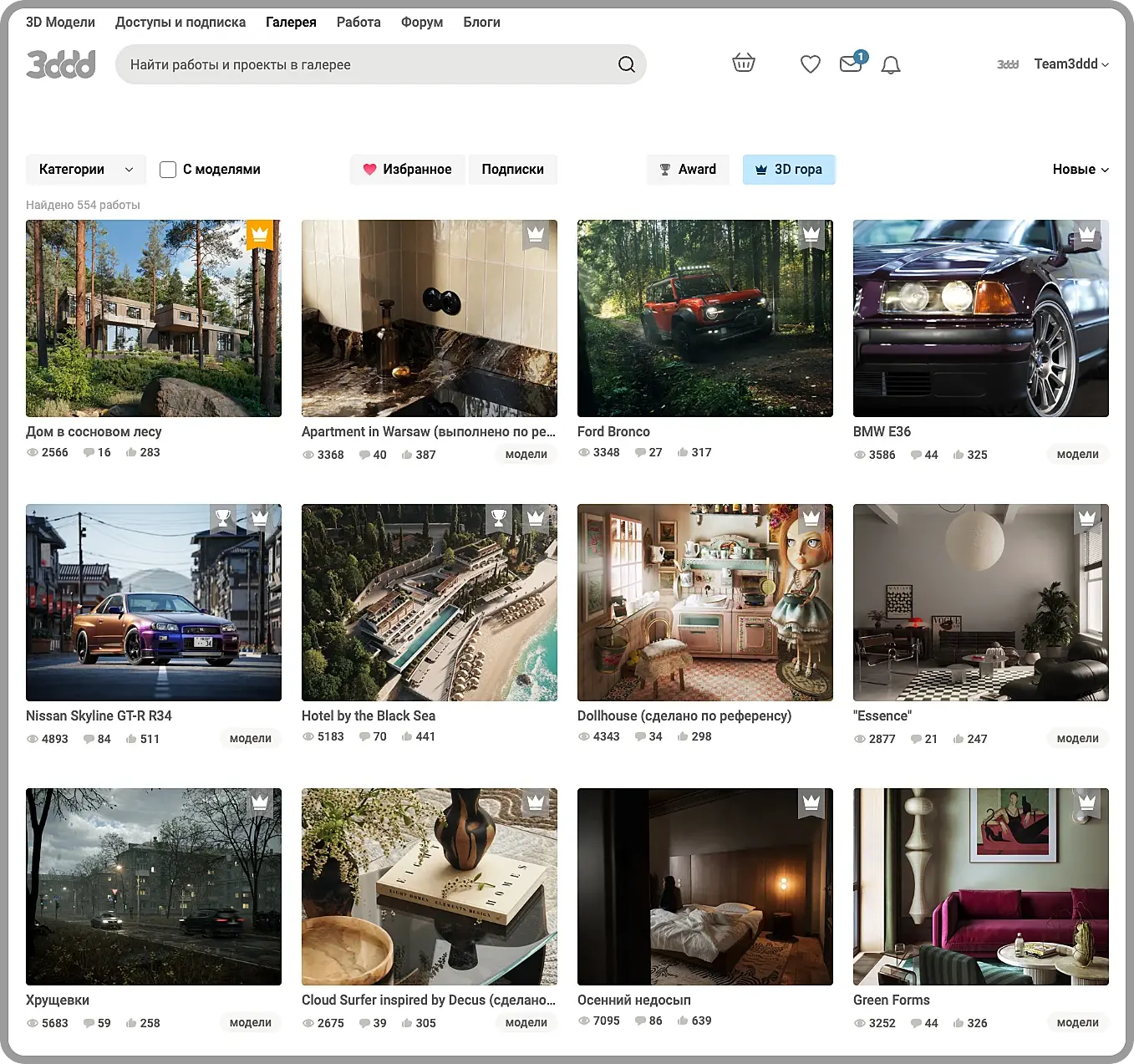Click the orange crown badge on Дом в сосновом лесу
The width and height of the screenshot is (1134, 1064).
pyautogui.click(x=260, y=235)
